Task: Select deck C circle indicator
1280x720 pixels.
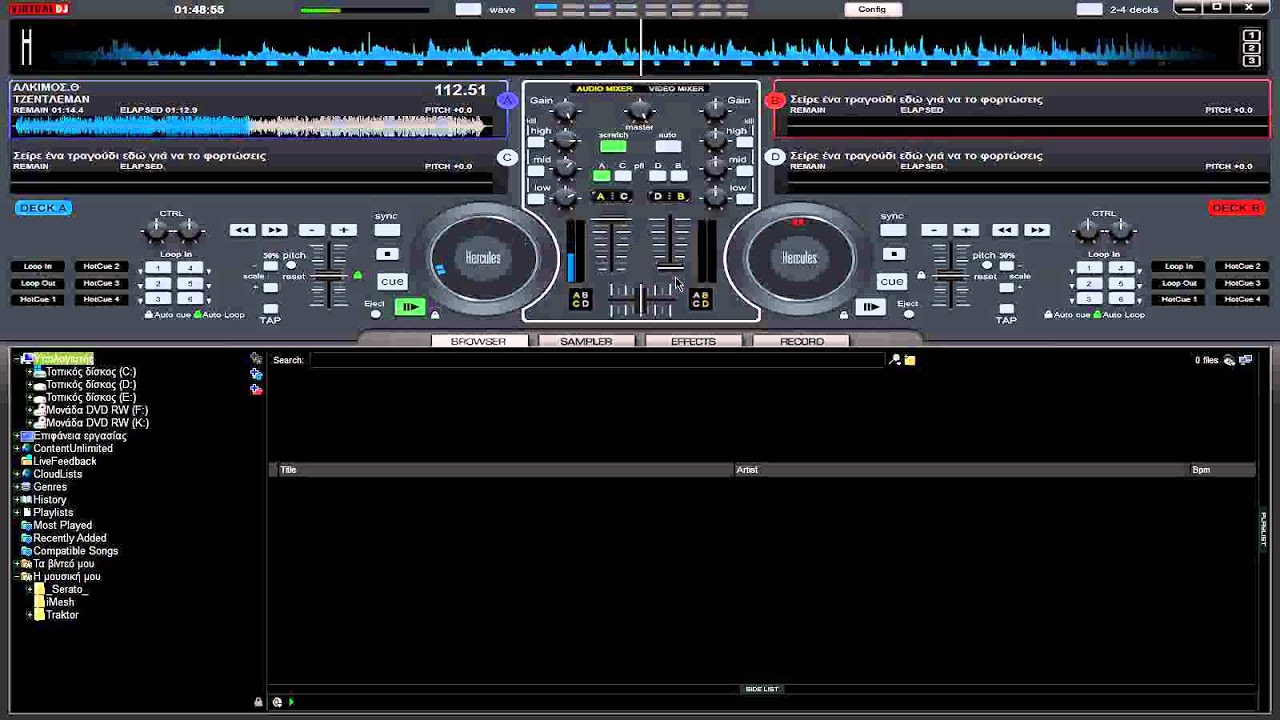Action: point(507,157)
